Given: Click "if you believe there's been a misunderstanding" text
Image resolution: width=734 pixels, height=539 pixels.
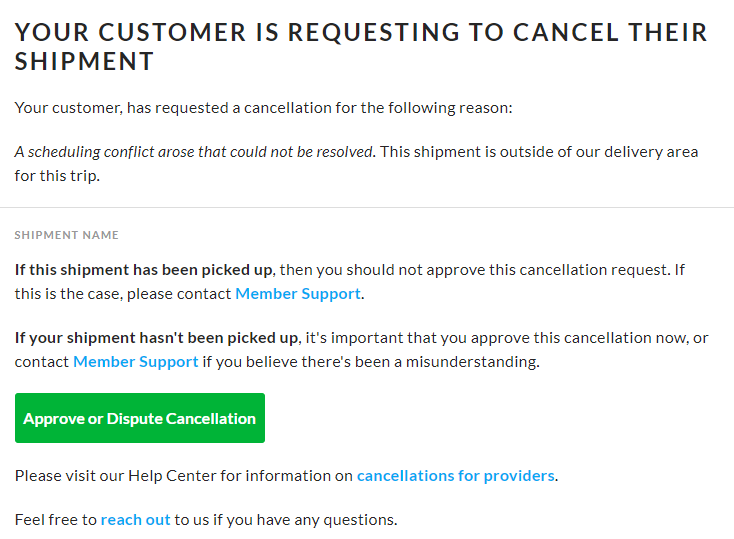Looking at the screenshot, I should (x=371, y=362).
